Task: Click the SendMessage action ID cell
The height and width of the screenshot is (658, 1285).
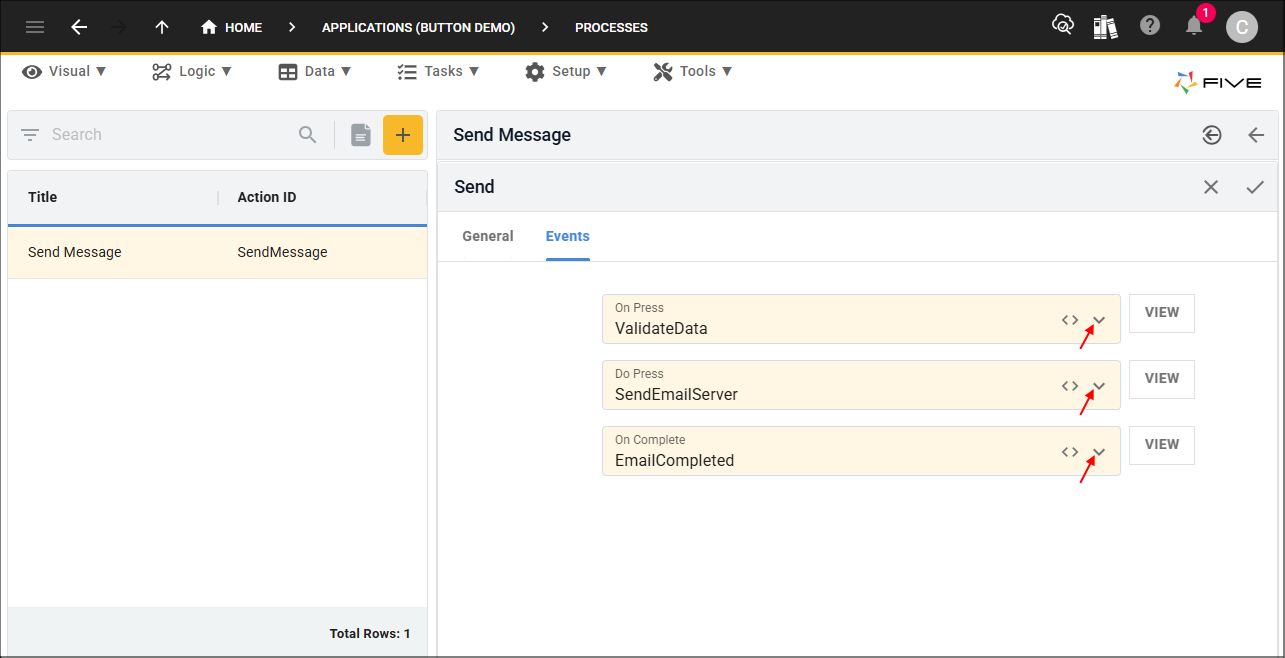Action: click(283, 252)
